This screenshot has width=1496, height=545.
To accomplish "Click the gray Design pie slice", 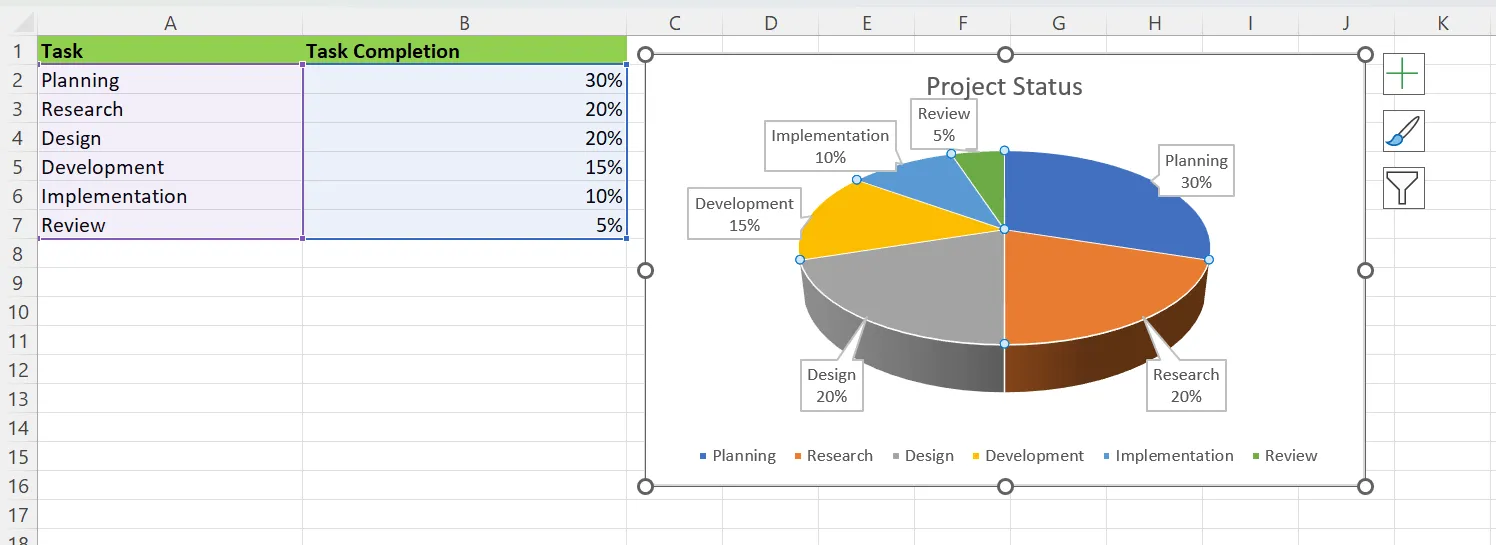I will [920, 290].
